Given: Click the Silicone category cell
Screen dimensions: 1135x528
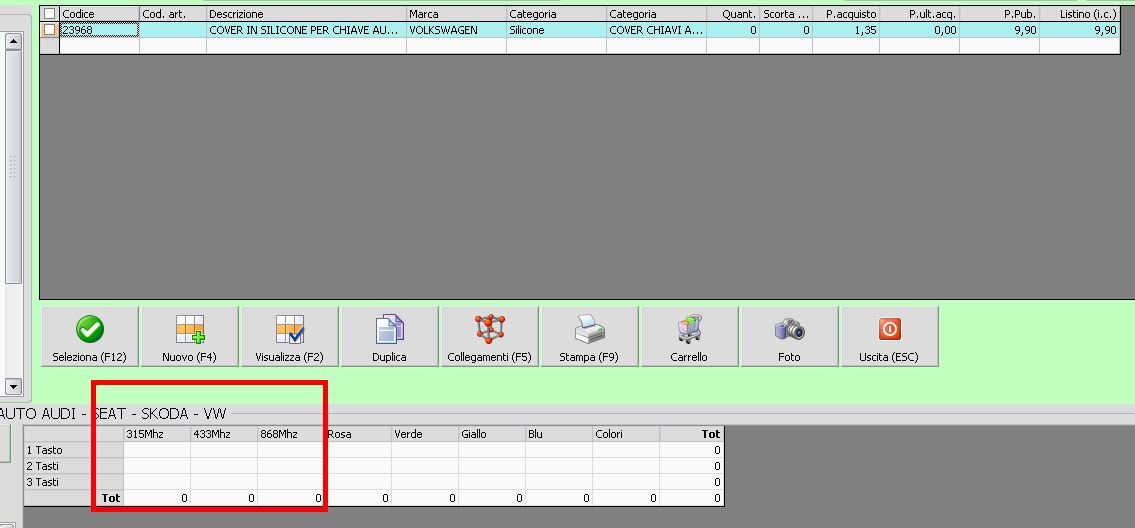Looking at the screenshot, I should pos(556,30).
